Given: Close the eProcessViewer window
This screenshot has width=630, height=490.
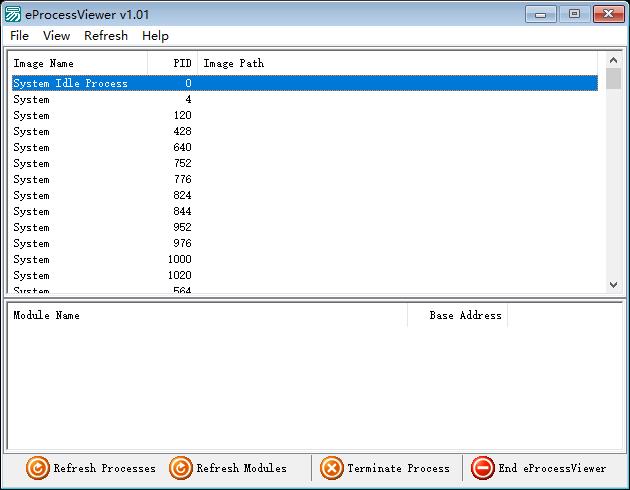Looking at the screenshot, I should tap(609, 14).
